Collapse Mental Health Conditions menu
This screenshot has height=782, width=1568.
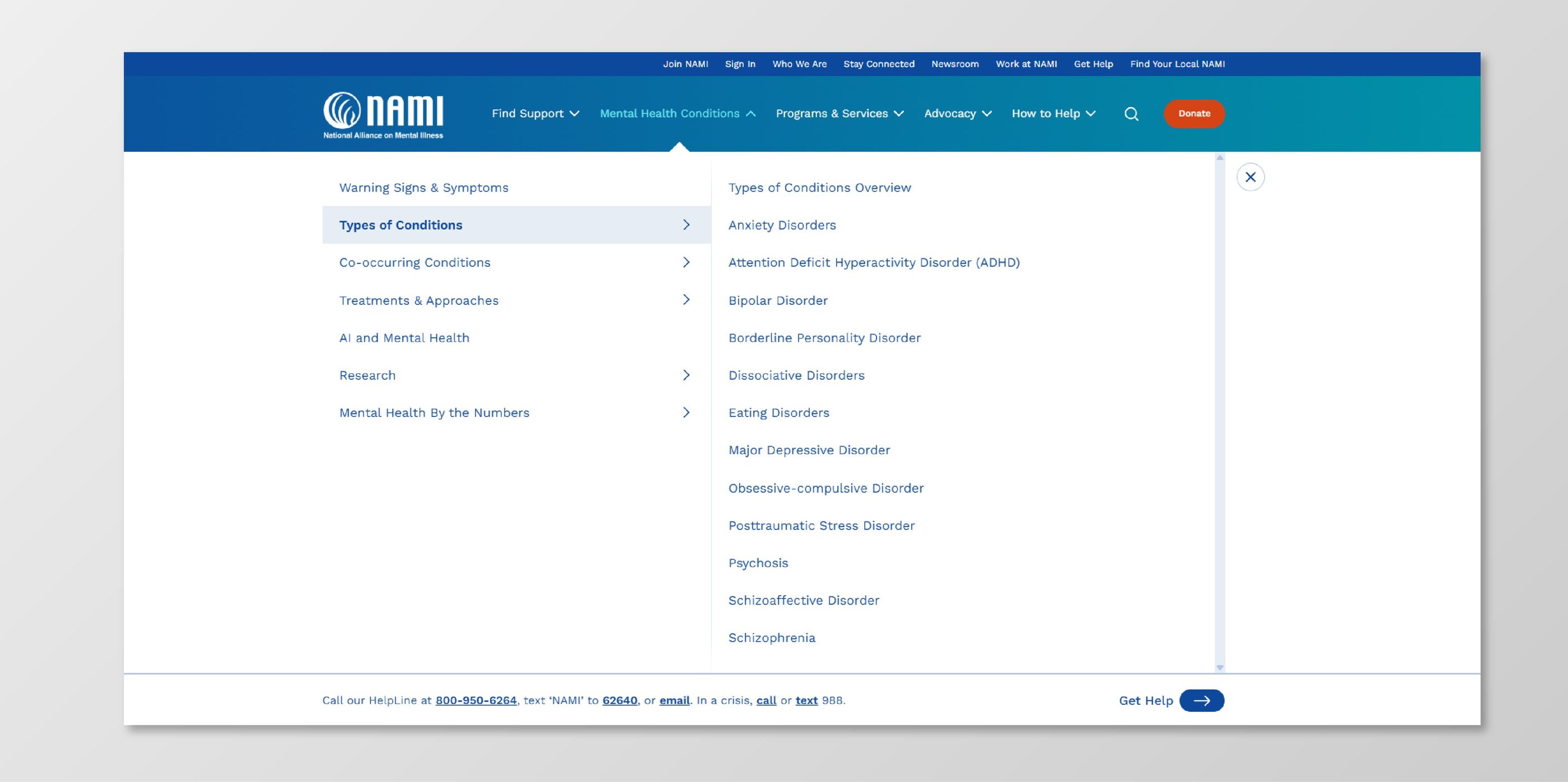click(x=678, y=114)
